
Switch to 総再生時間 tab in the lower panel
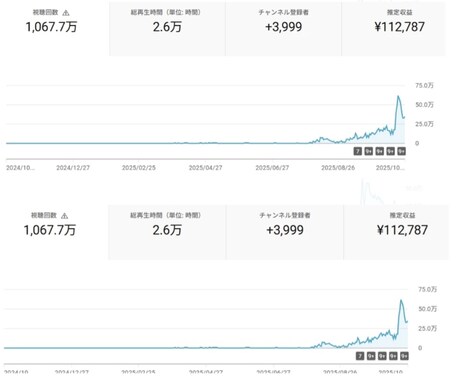click(167, 232)
